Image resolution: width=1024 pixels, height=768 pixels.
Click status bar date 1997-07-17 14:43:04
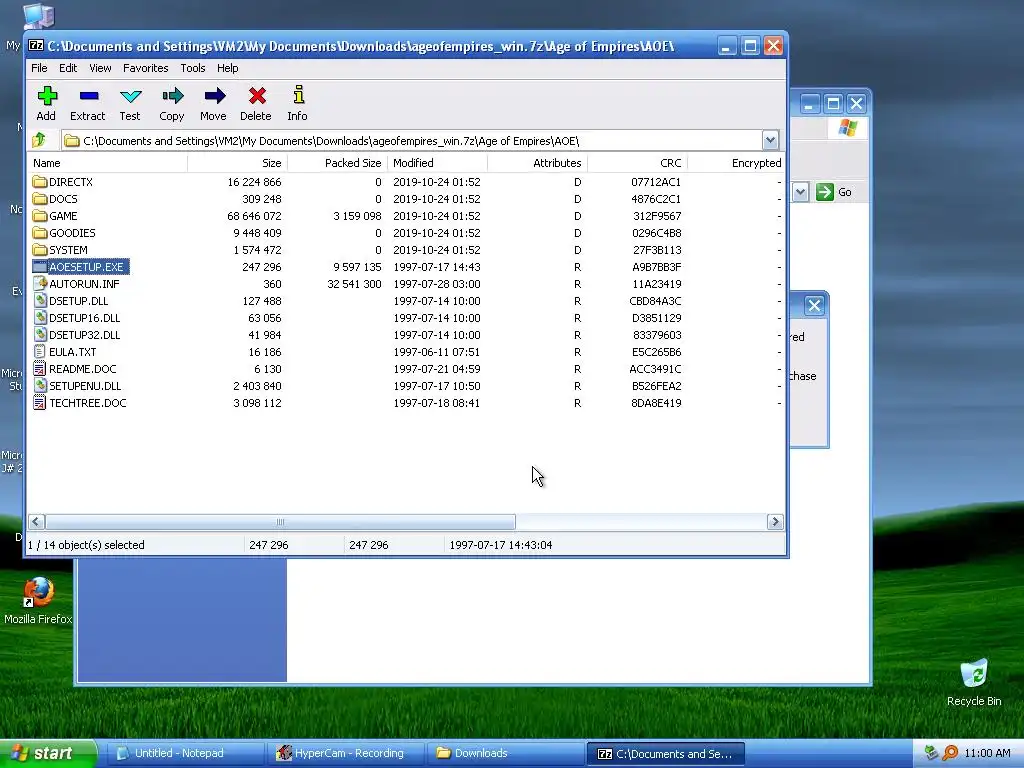tap(500, 545)
